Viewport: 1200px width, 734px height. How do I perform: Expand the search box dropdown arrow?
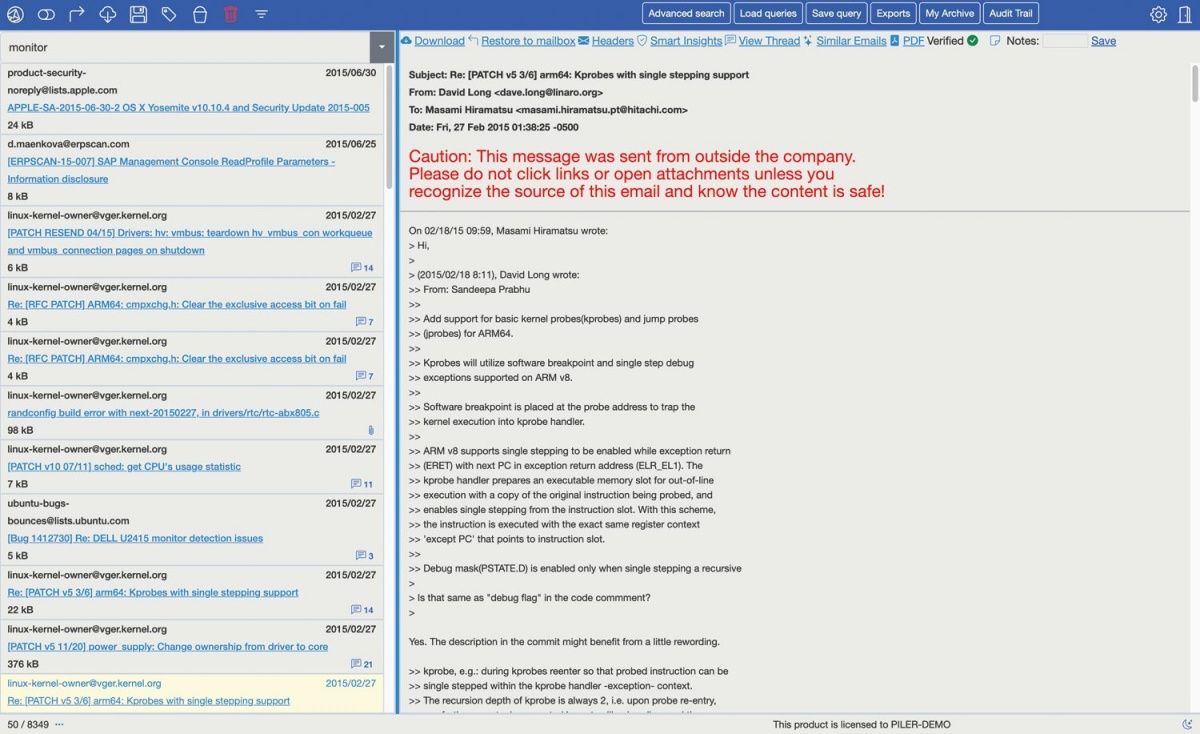(382, 47)
